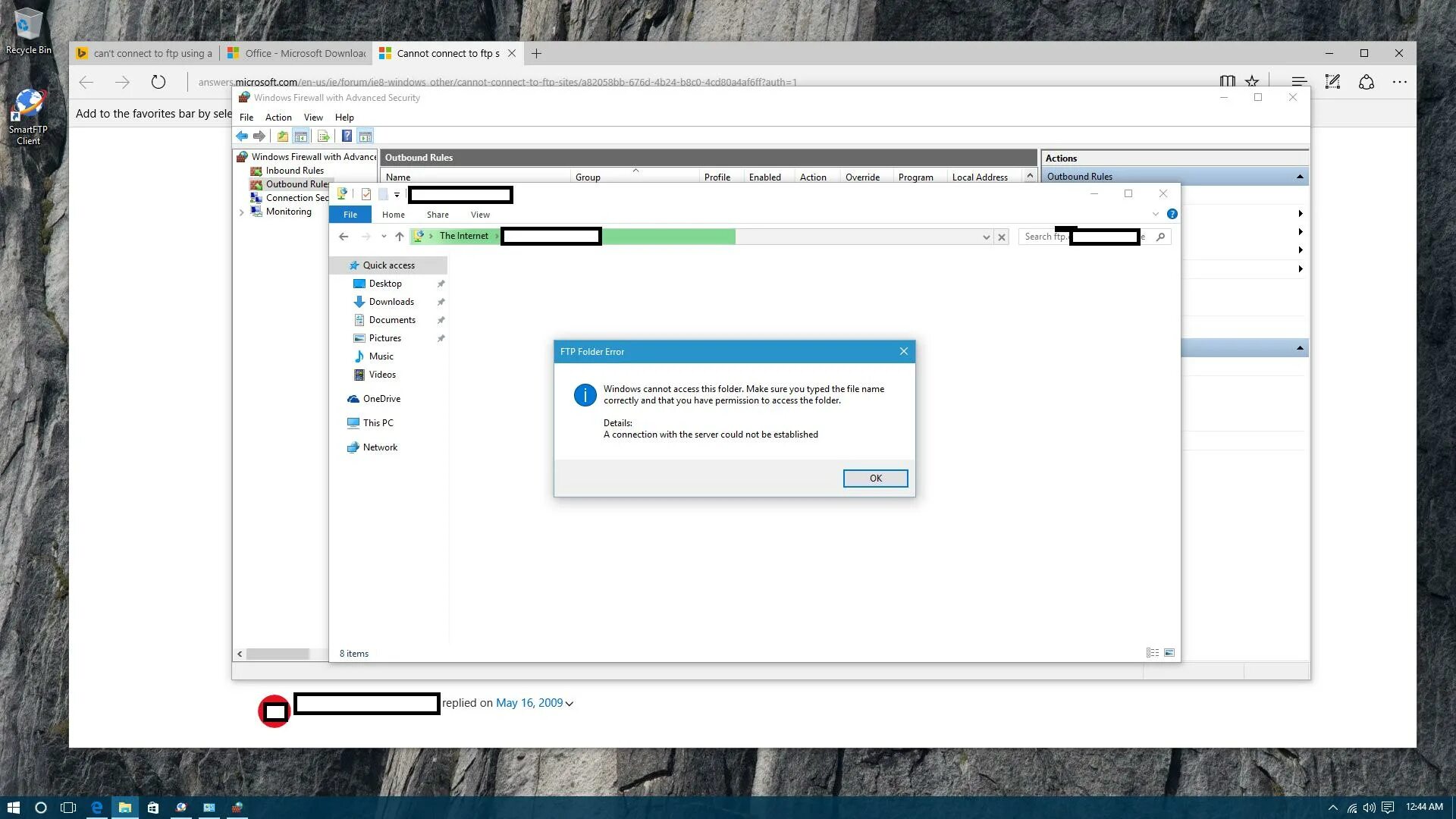Toggle the Show/Hide Console Tree icon
The width and height of the screenshot is (1456, 819).
301,136
